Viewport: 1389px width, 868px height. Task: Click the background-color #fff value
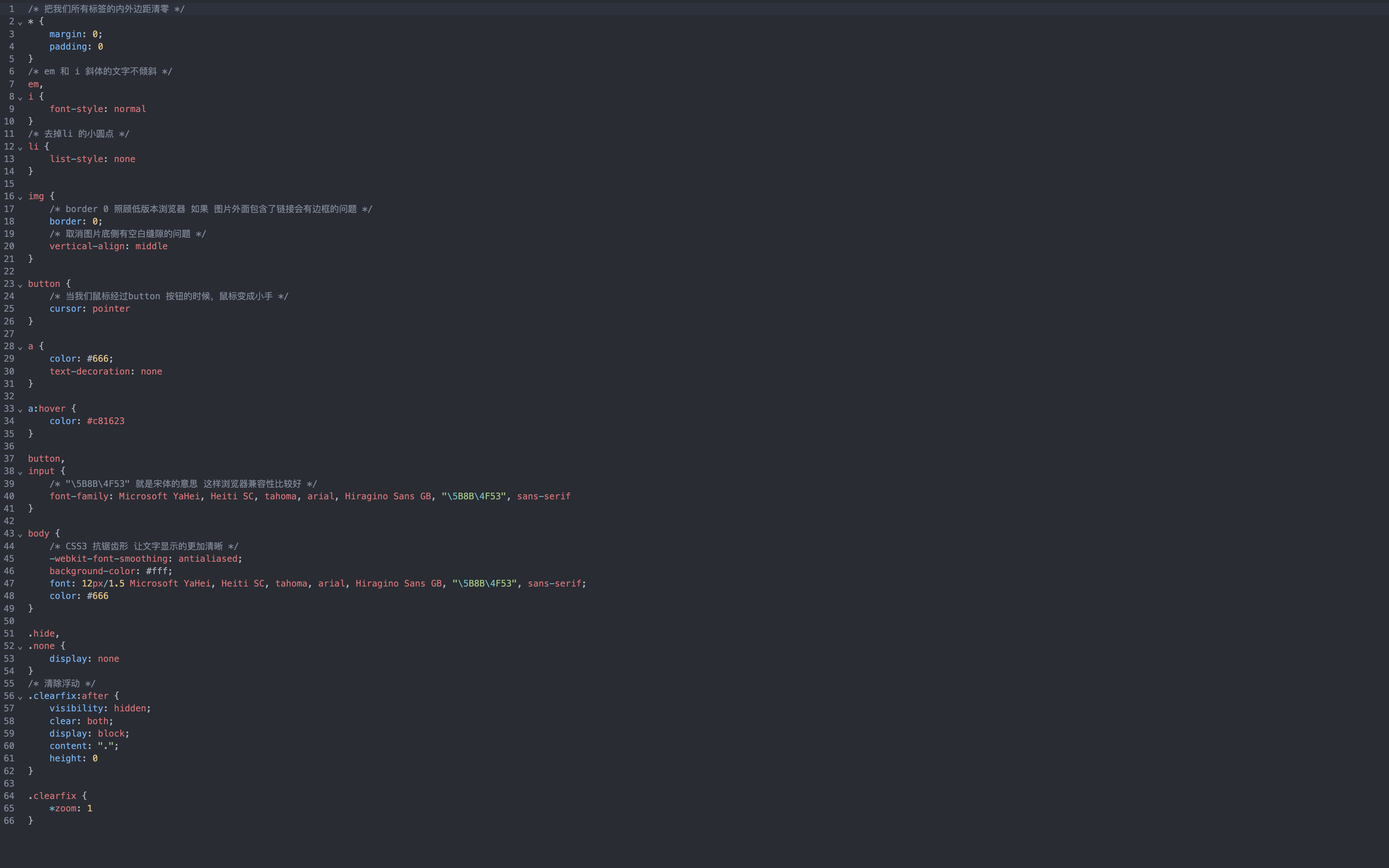pyautogui.click(x=157, y=571)
